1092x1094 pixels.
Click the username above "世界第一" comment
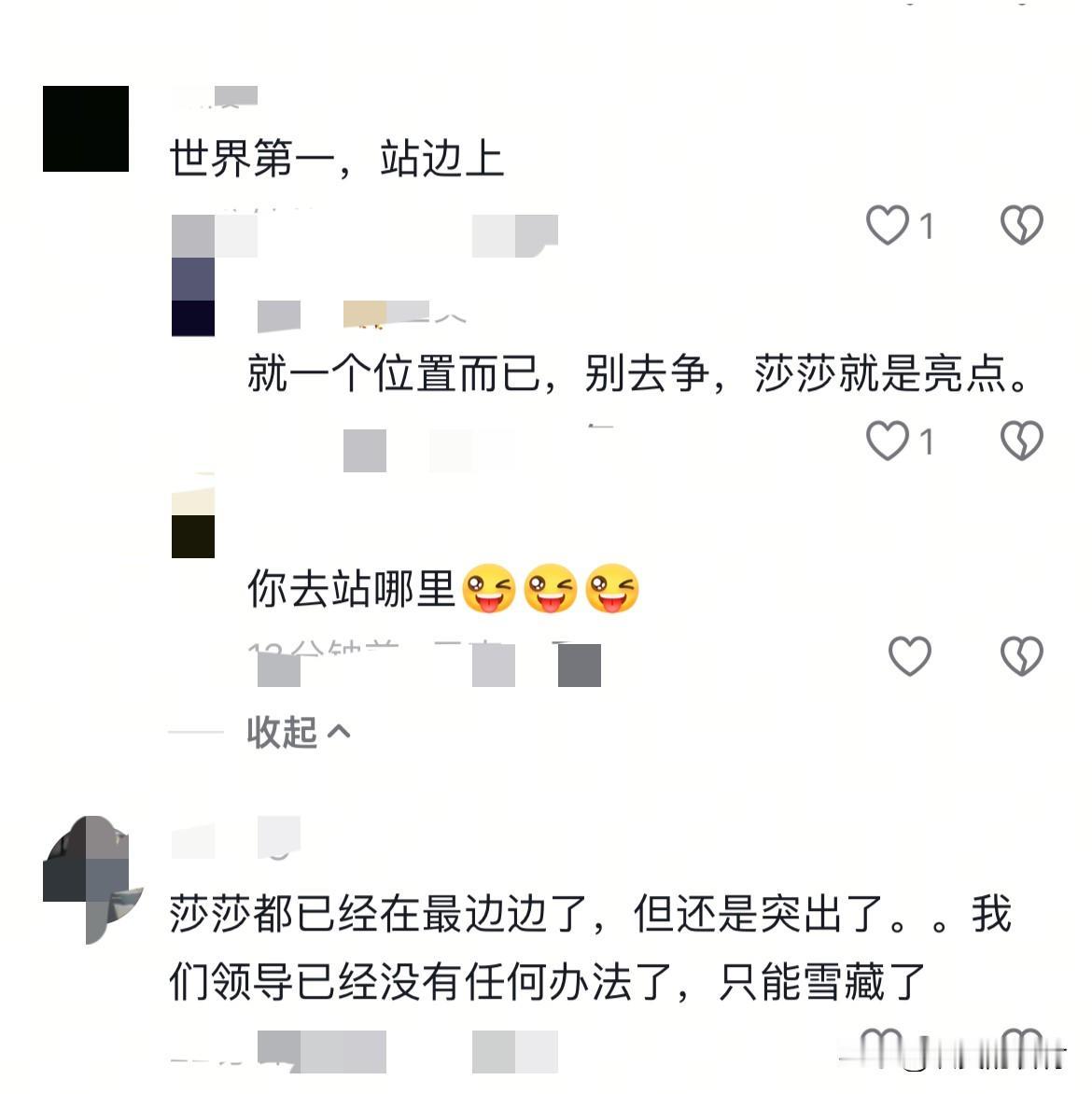[x=215, y=96]
